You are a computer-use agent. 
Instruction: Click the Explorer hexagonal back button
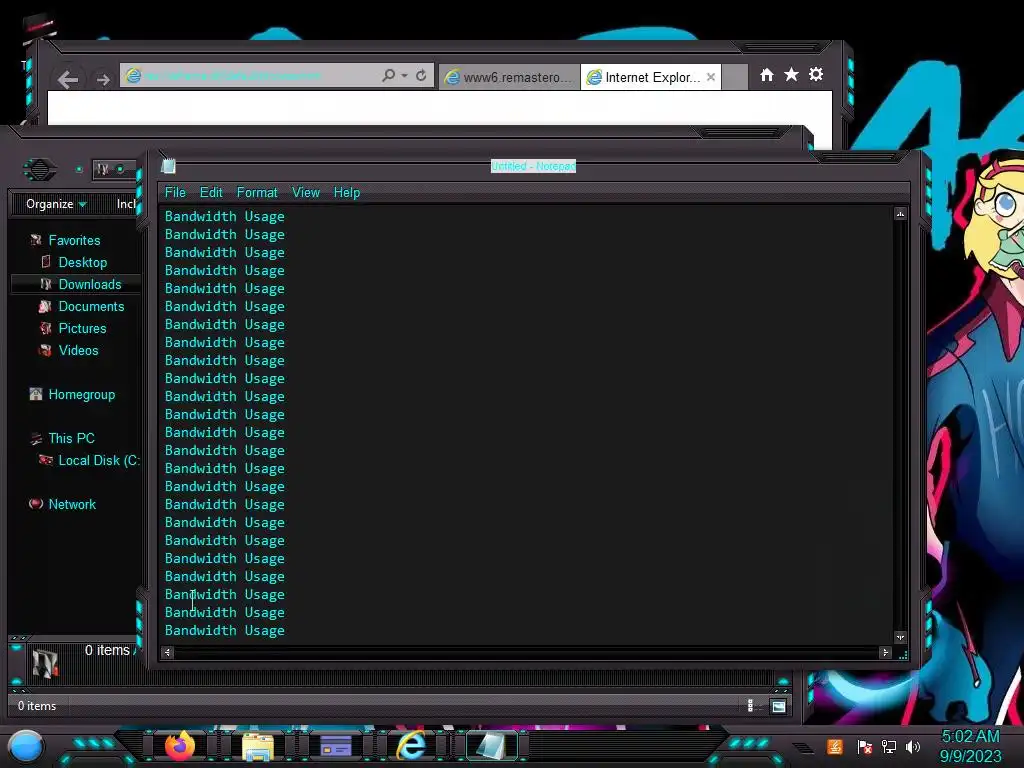pos(40,170)
